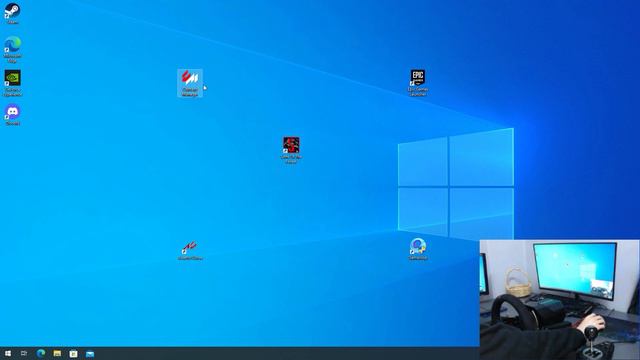Open the Steam desktop shortcut

[12, 13]
